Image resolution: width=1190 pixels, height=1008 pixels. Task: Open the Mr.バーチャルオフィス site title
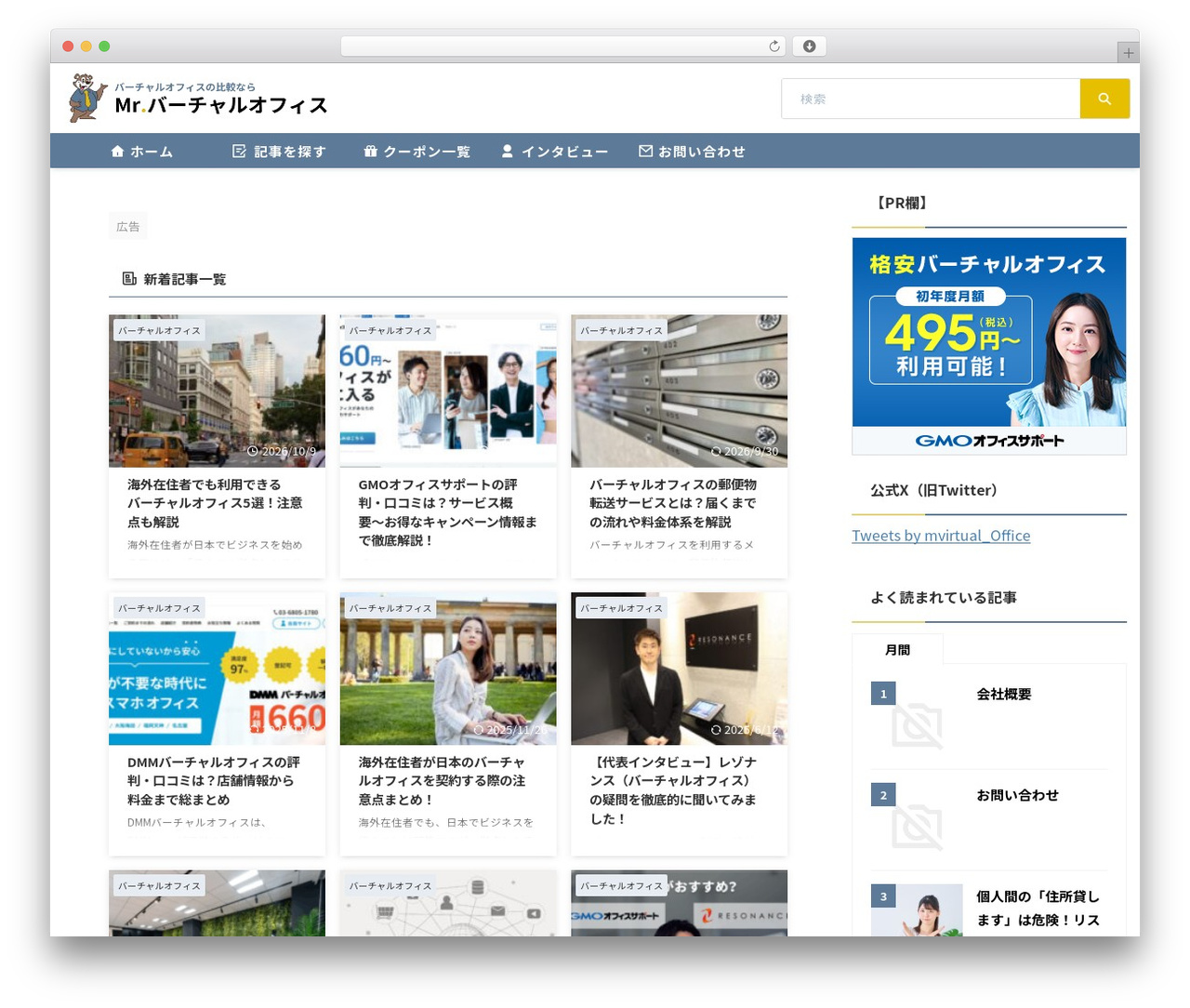[x=221, y=105]
